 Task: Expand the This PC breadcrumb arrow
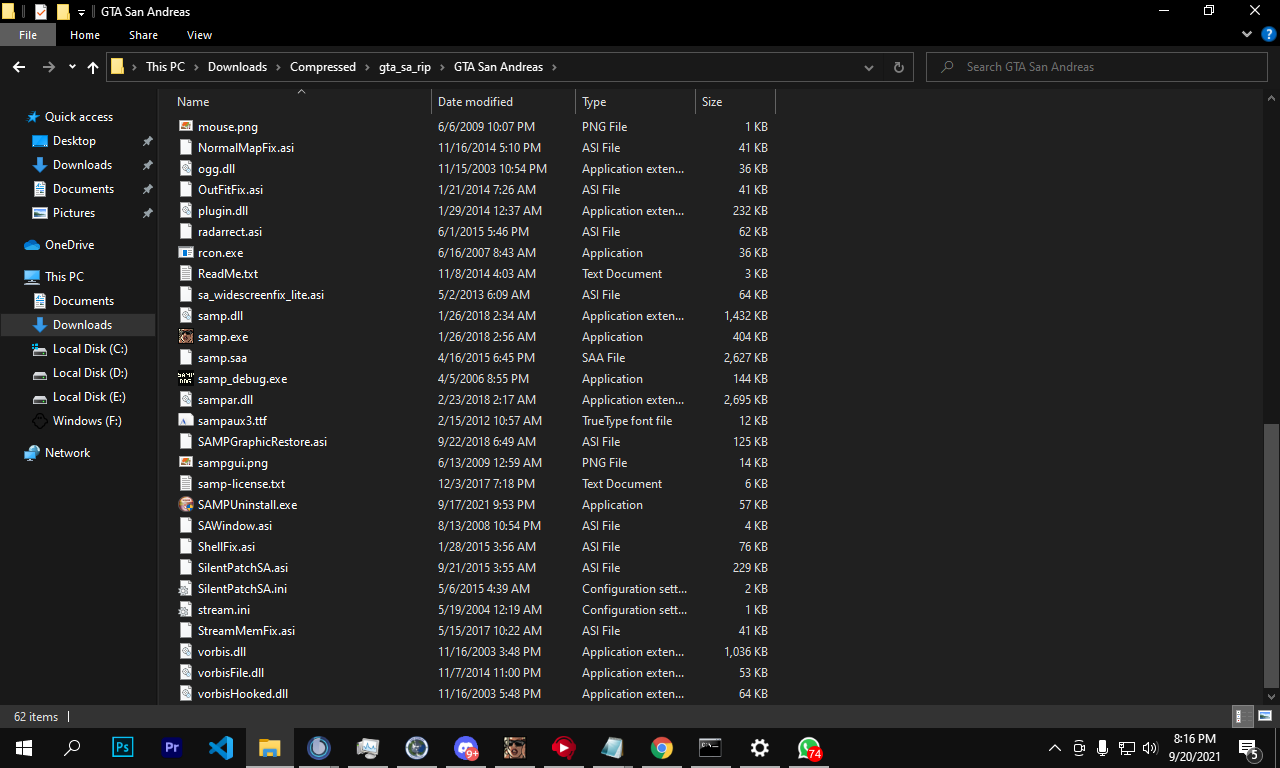[196, 67]
